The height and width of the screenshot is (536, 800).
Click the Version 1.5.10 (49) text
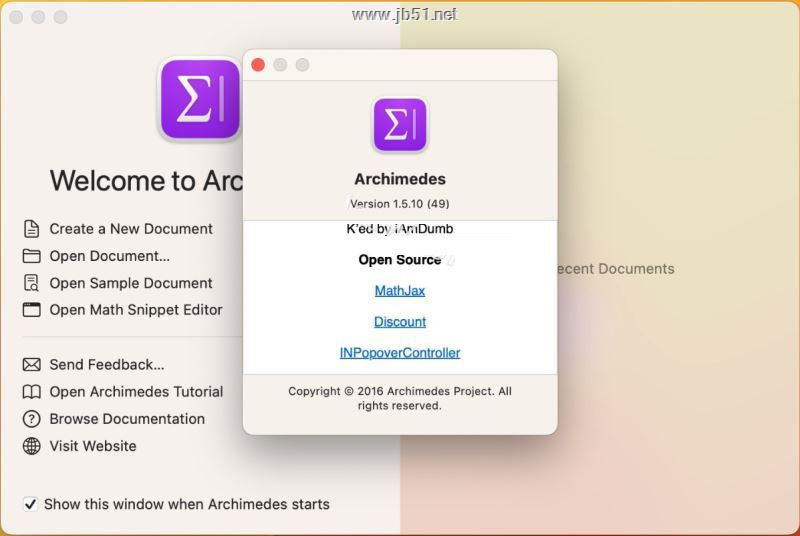coord(399,204)
